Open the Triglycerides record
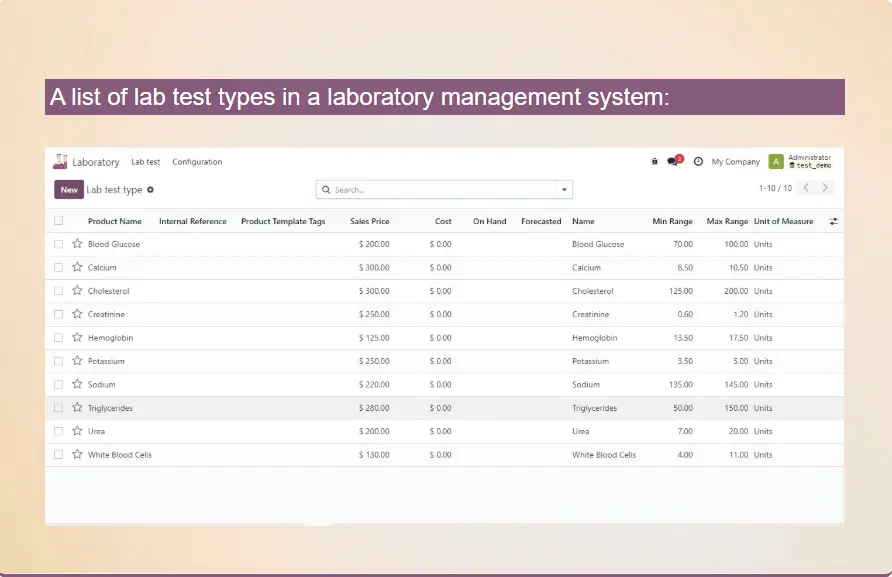Viewport: 892px width, 577px height. 110,408
